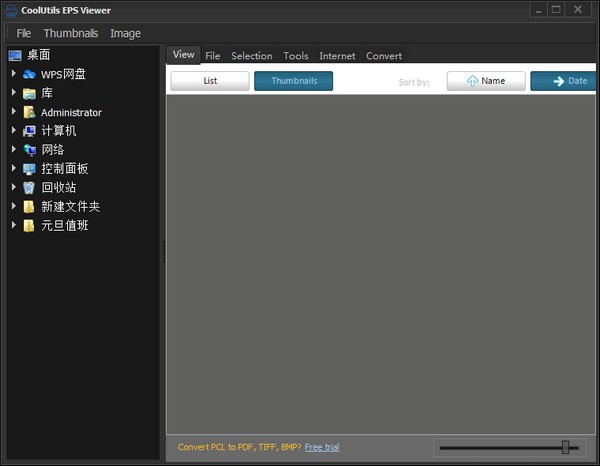Image resolution: width=600 pixels, height=466 pixels.
Task: Switch to List view mode
Action: [210, 81]
